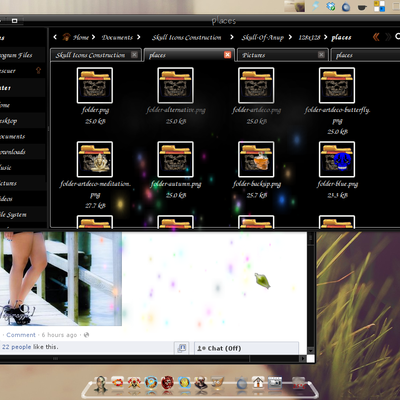Click the Home icon in the path bar
This screenshot has height=400, width=400.
(x=66, y=37)
